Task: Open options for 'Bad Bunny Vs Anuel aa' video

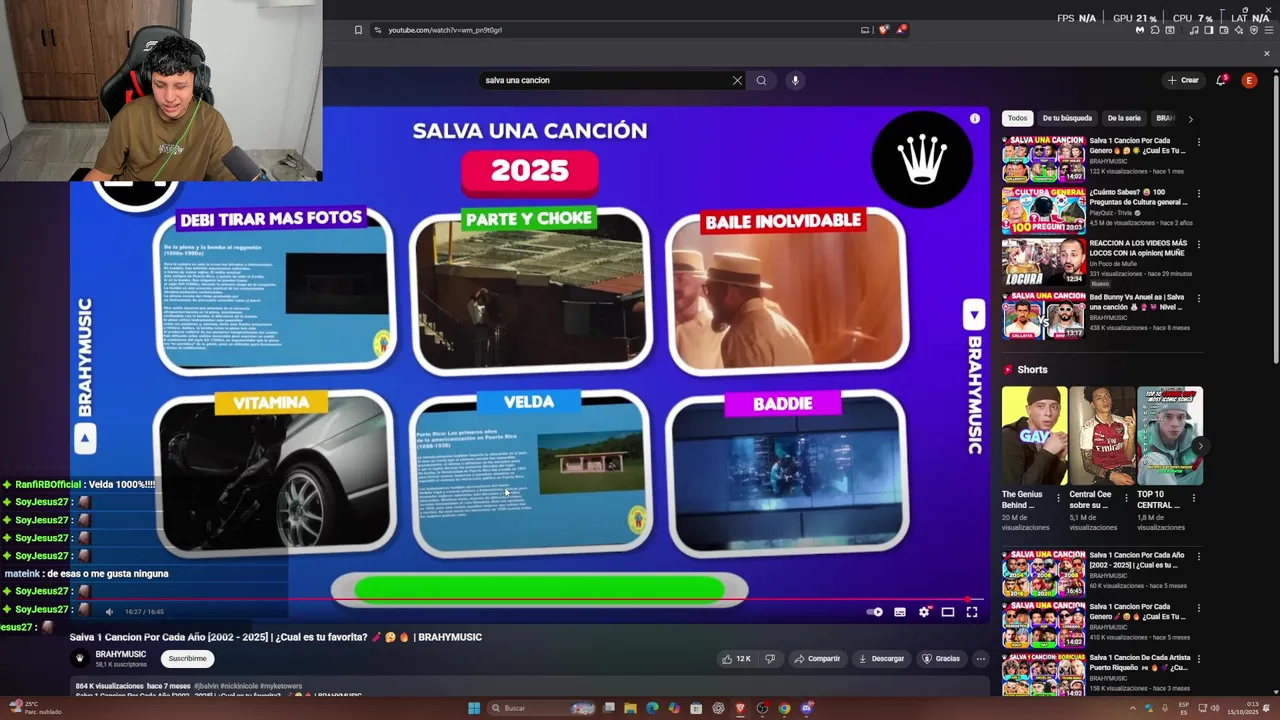Action: pos(1198,298)
